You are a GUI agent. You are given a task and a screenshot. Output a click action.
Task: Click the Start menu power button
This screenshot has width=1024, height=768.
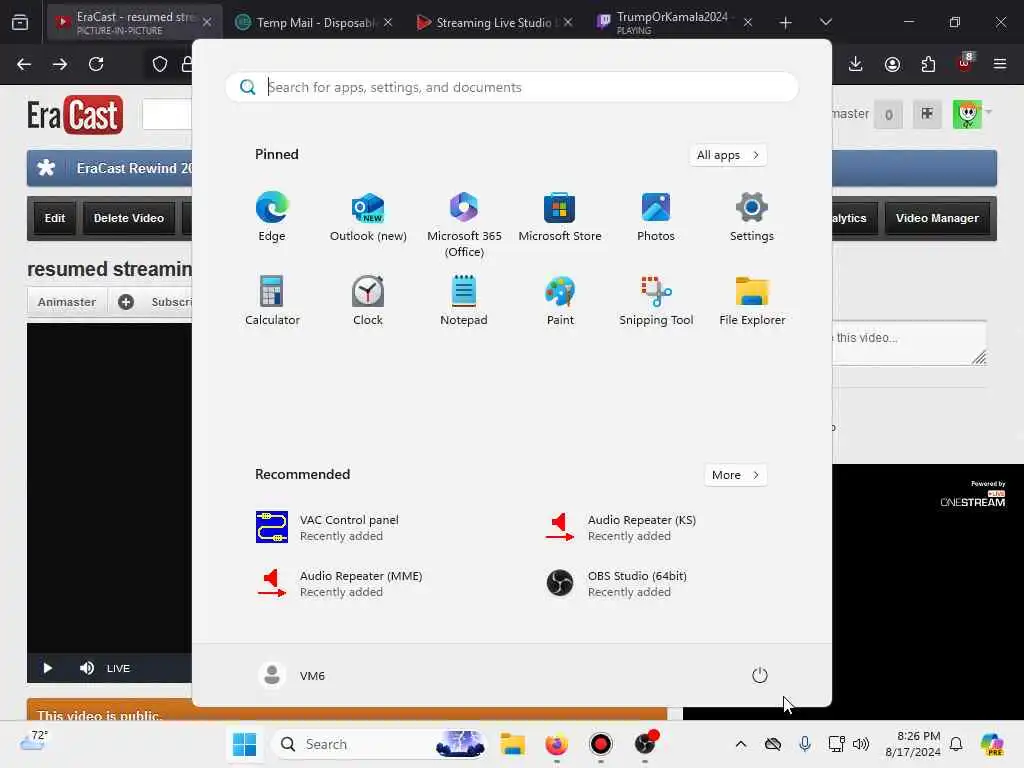tap(760, 675)
